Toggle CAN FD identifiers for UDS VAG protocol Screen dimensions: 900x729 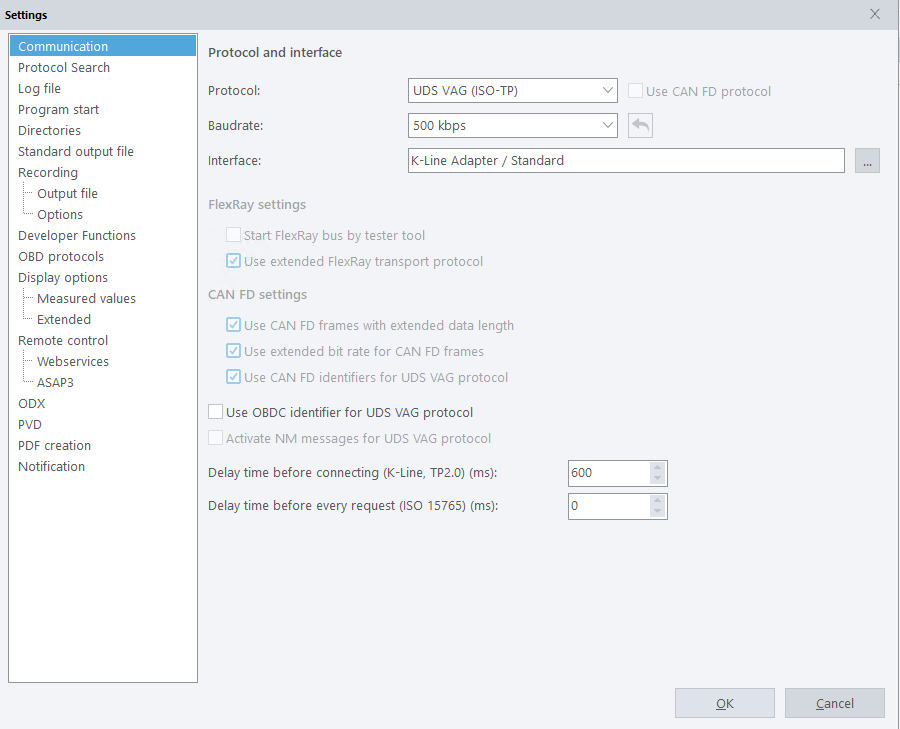point(233,377)
